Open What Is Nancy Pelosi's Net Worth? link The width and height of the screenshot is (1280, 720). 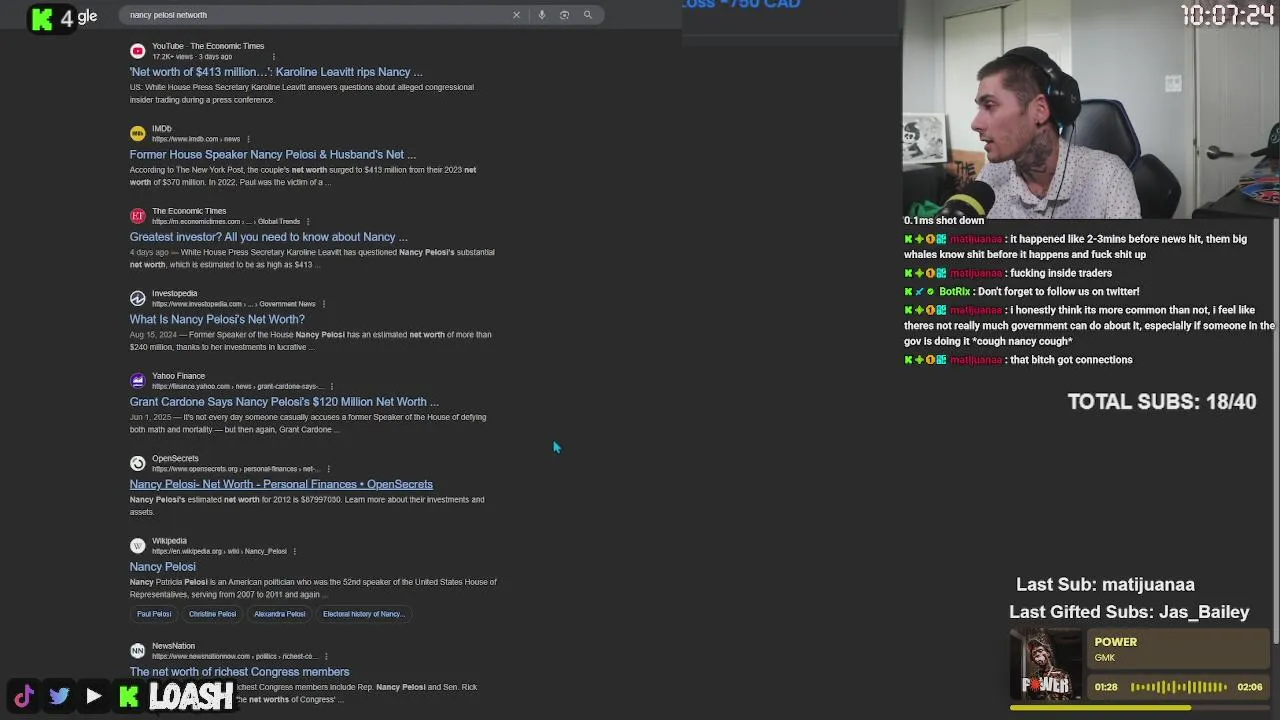click(x=217, y=320)
